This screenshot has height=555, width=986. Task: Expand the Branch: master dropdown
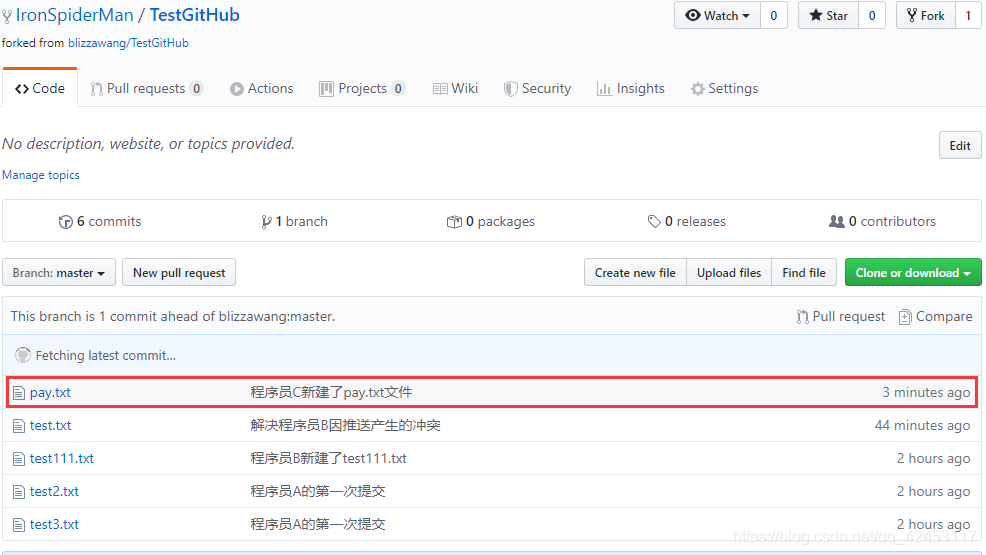point(59,273)
